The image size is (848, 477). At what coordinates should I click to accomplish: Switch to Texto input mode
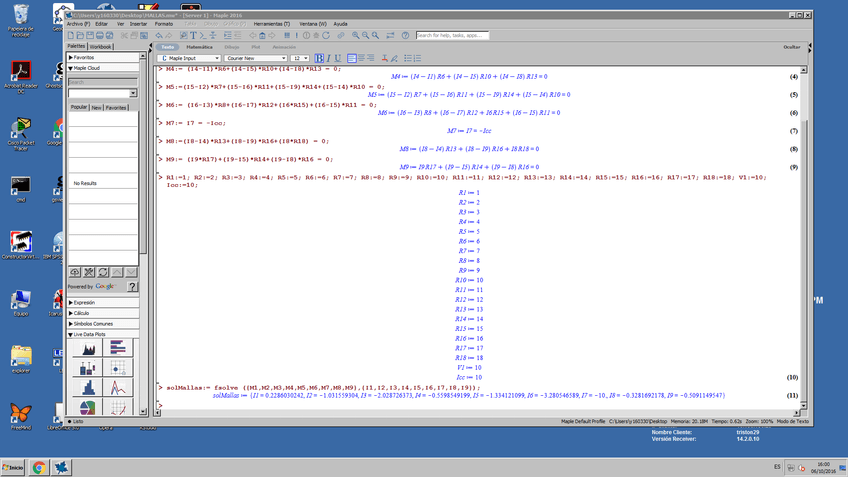(x=168, y=47)
